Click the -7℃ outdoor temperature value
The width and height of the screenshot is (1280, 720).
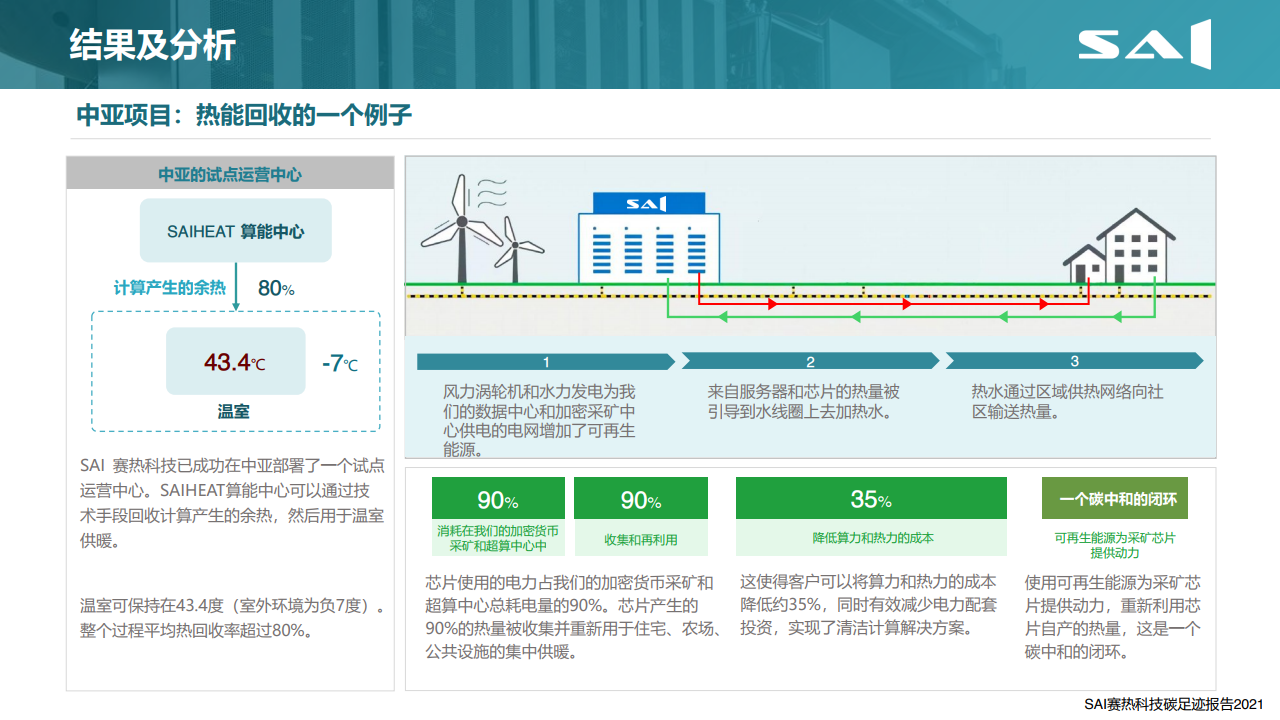pos(340,363)
